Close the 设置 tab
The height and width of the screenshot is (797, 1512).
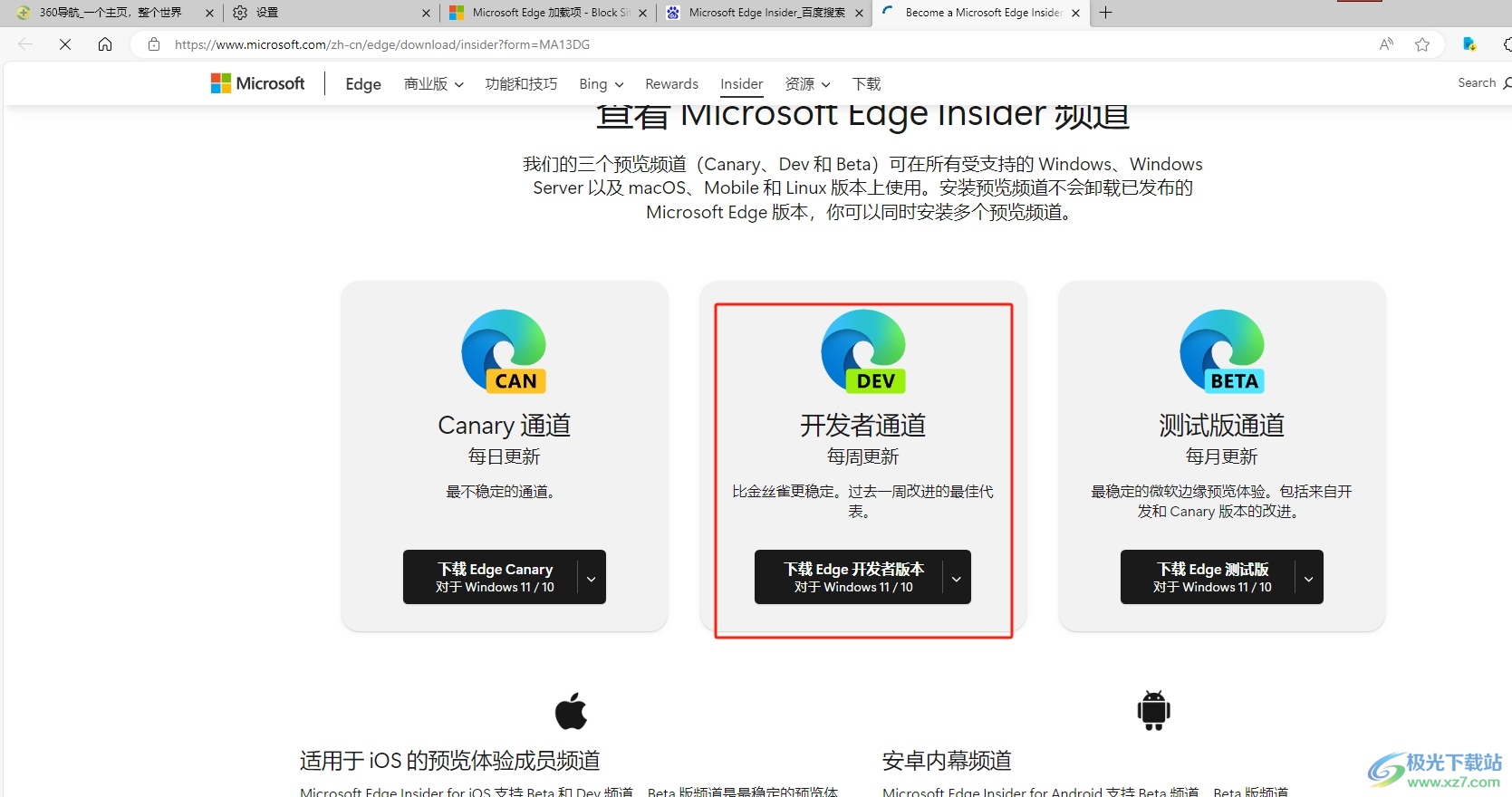click(426, 13)
